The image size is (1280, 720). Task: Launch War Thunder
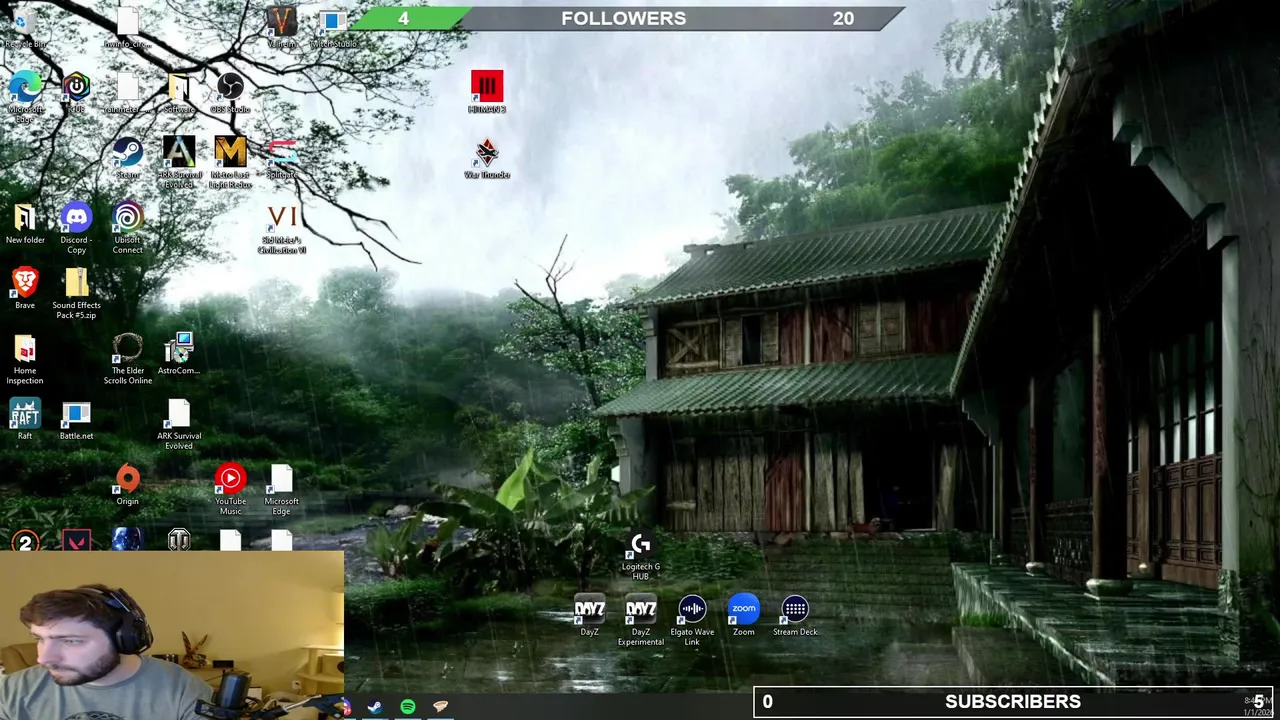tap(487, 158)
